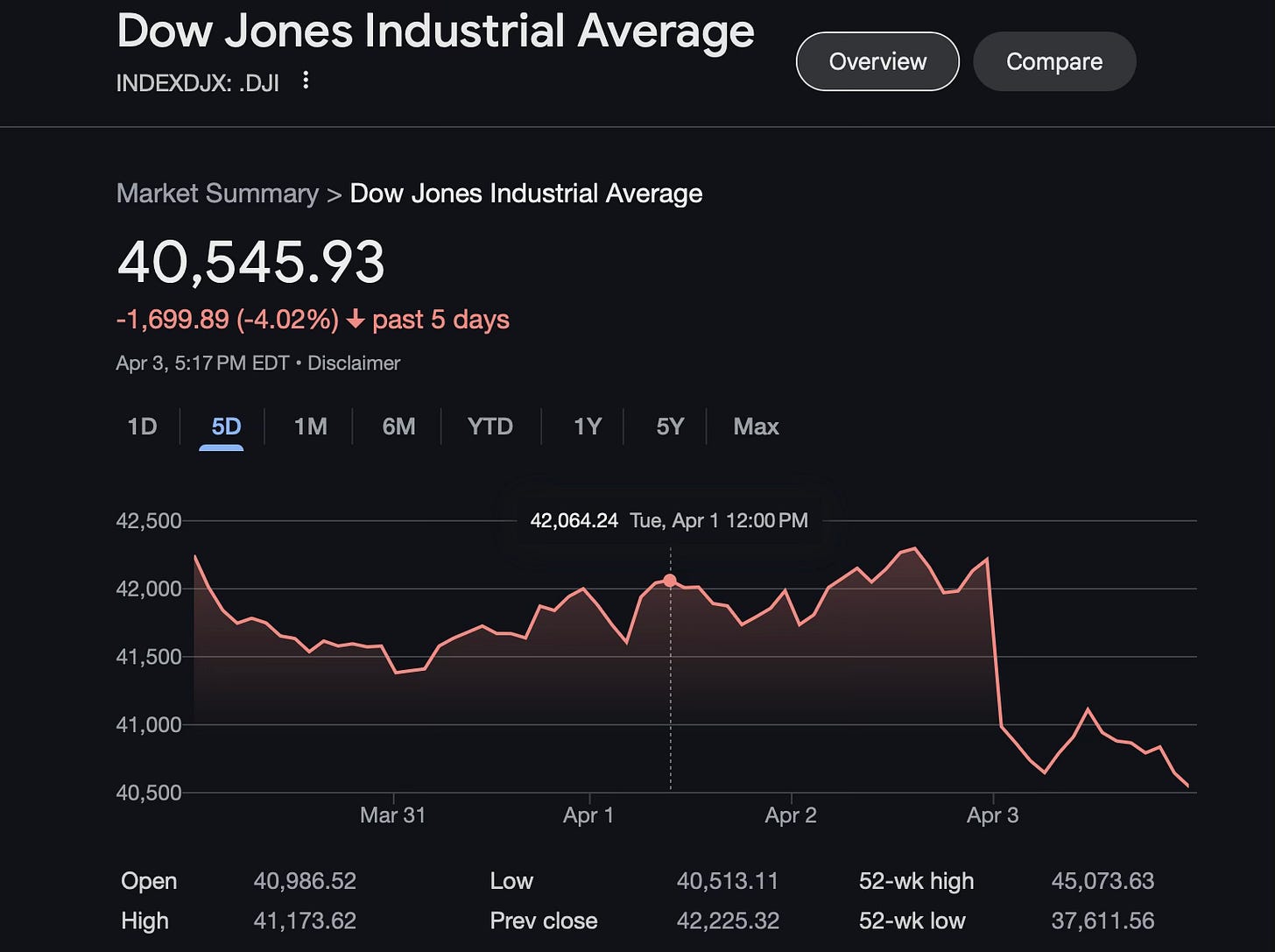The width and height of the screenshot is (1275, 952).
Task: Click the 41,000 y-axis label
Action: pos(149,725)
